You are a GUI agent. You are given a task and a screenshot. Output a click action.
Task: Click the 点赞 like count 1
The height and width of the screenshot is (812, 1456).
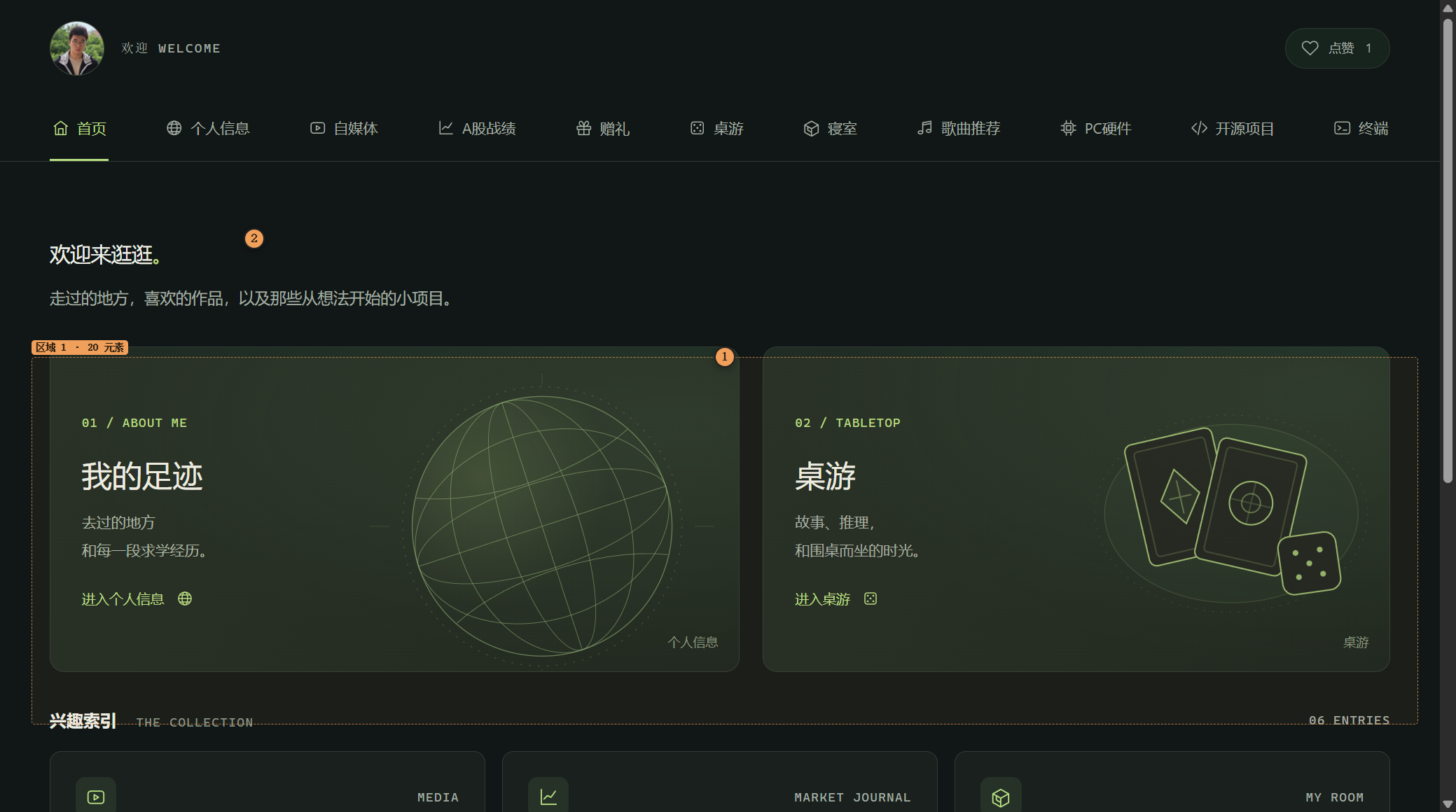click(1368, 48)
